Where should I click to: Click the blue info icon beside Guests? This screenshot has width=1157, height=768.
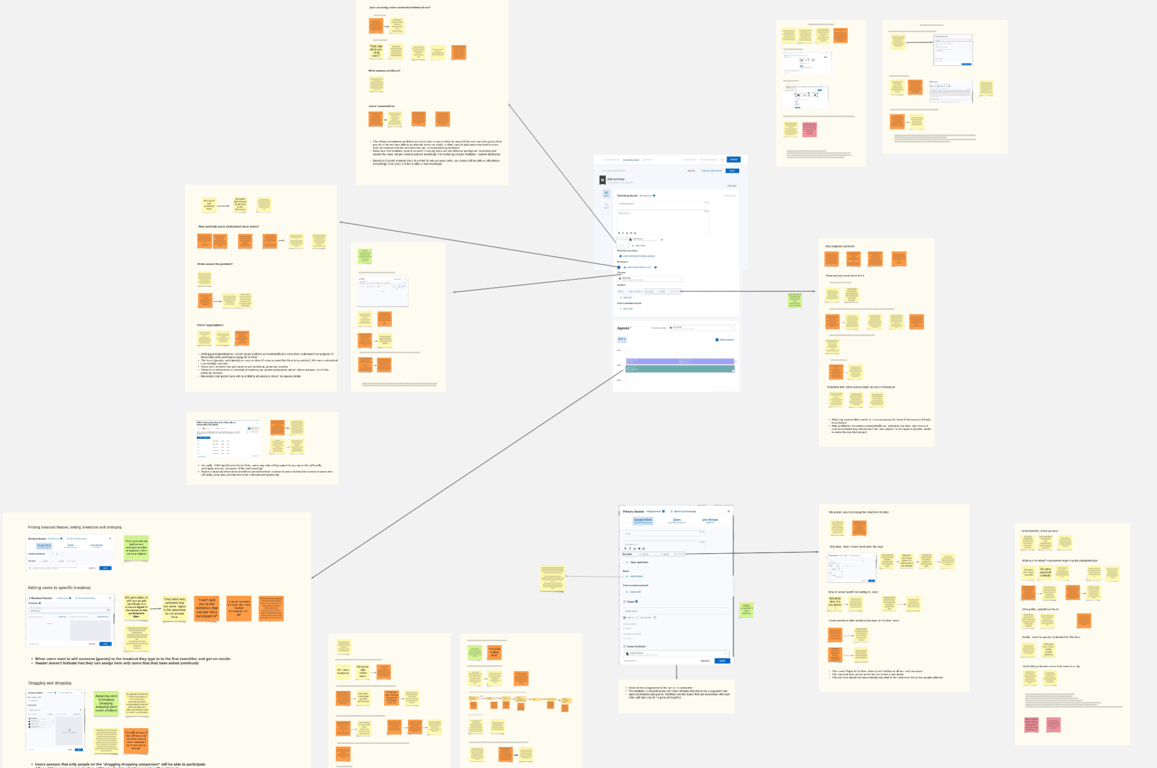pyautogui.click(x=637, y=601)
